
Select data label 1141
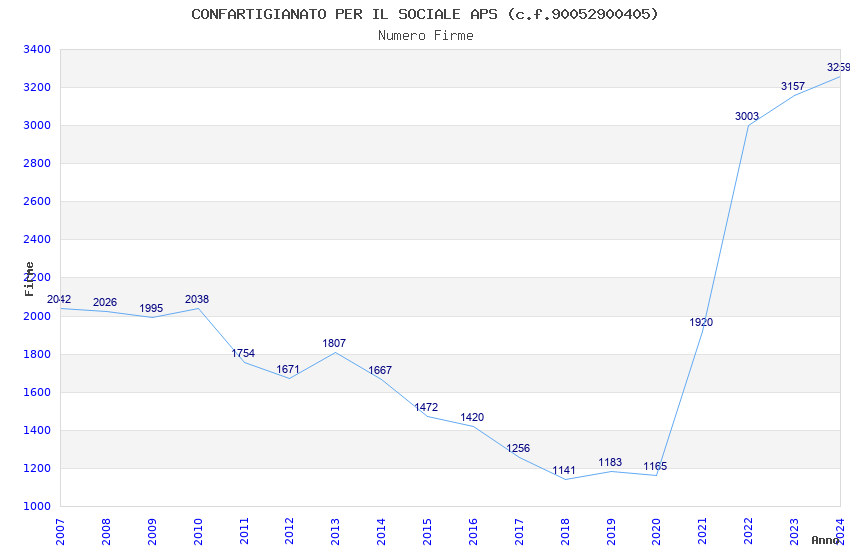[x=564, y=470]
